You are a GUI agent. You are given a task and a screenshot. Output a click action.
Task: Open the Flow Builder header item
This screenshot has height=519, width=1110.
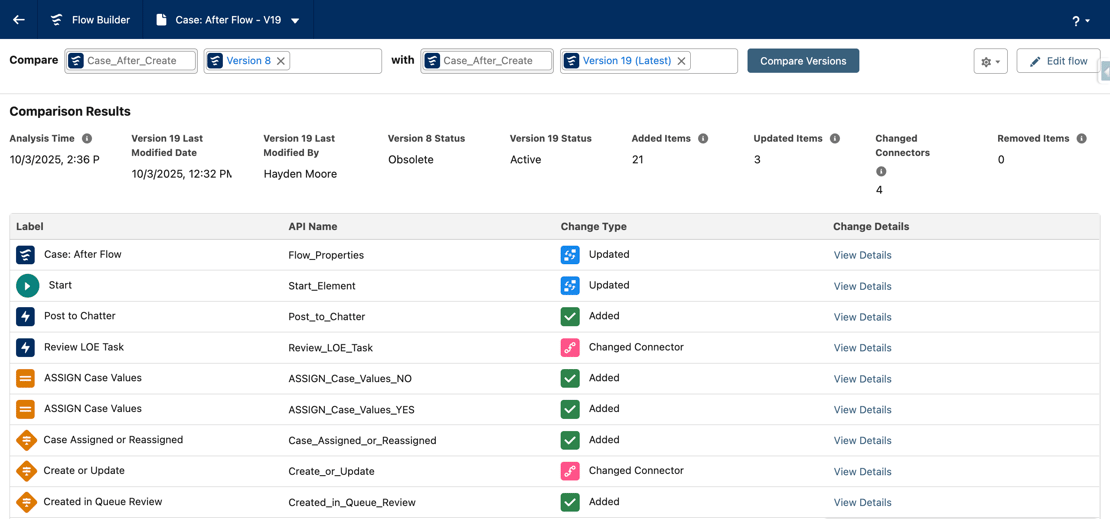click(90, 20)
